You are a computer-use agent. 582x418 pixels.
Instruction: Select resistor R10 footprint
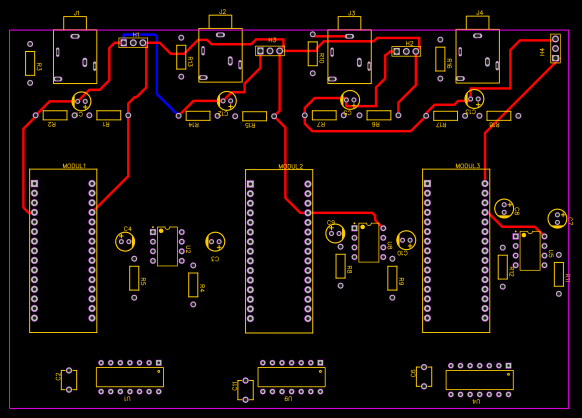click(313, 54)
